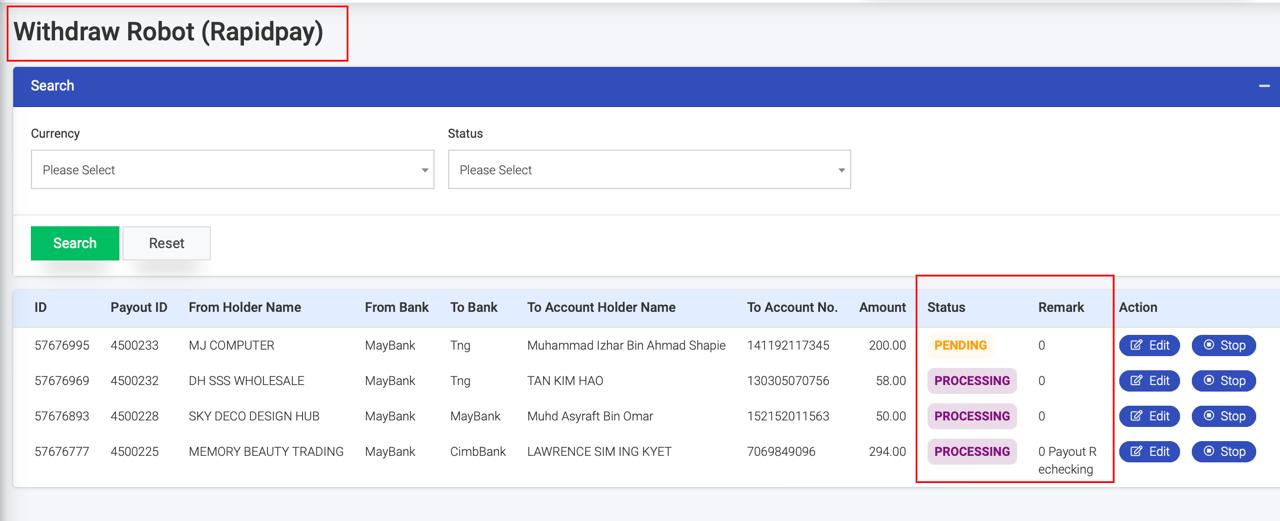Image resolution: width=1280 pixels, height=521 pixels.
Task: Click the PENDING status badge
Action: 960,345
